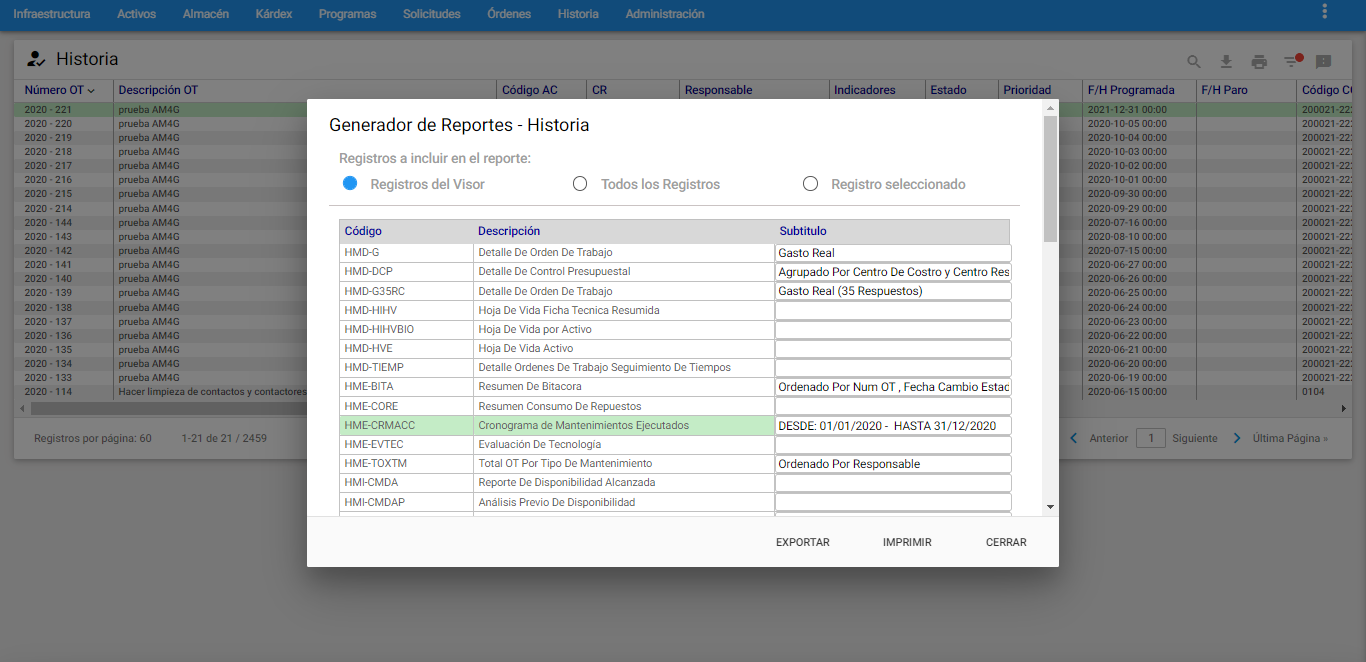Image resolution: width=1366 pixels, height=662 pixels.
Task: Open the Historia menu
Action: coord(578,14)
